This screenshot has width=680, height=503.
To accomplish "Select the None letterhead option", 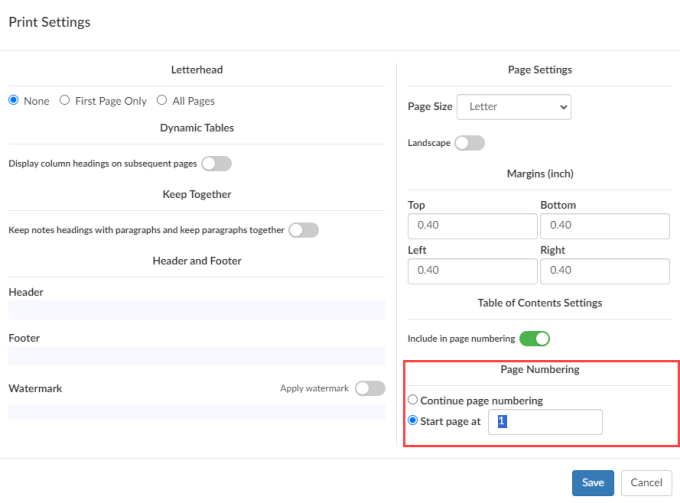I will pyautogui.click(x=14, y=101).
